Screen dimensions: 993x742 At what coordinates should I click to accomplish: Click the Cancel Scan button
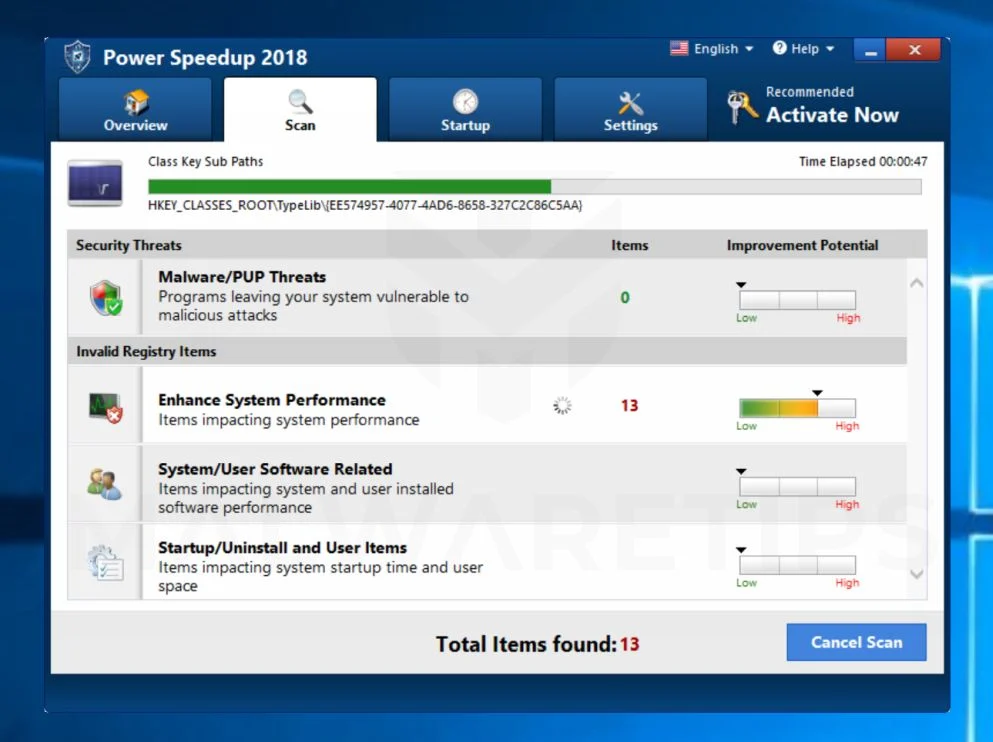tap(856, 642)
